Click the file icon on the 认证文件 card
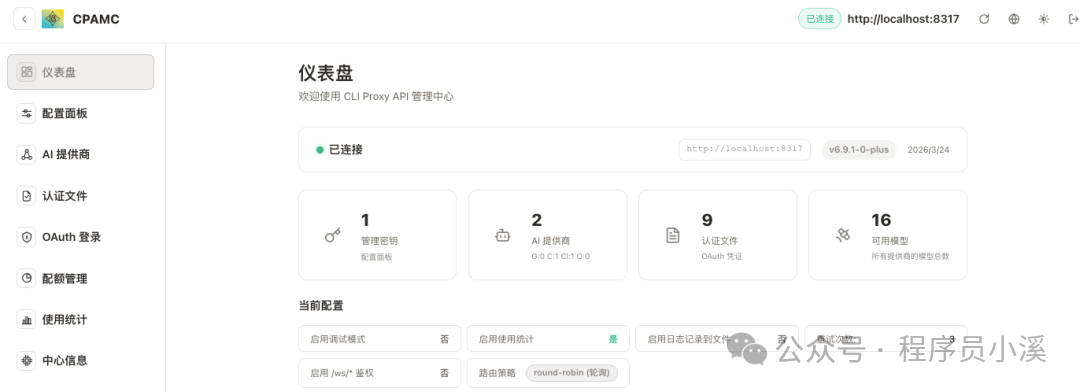 (673, 236)
